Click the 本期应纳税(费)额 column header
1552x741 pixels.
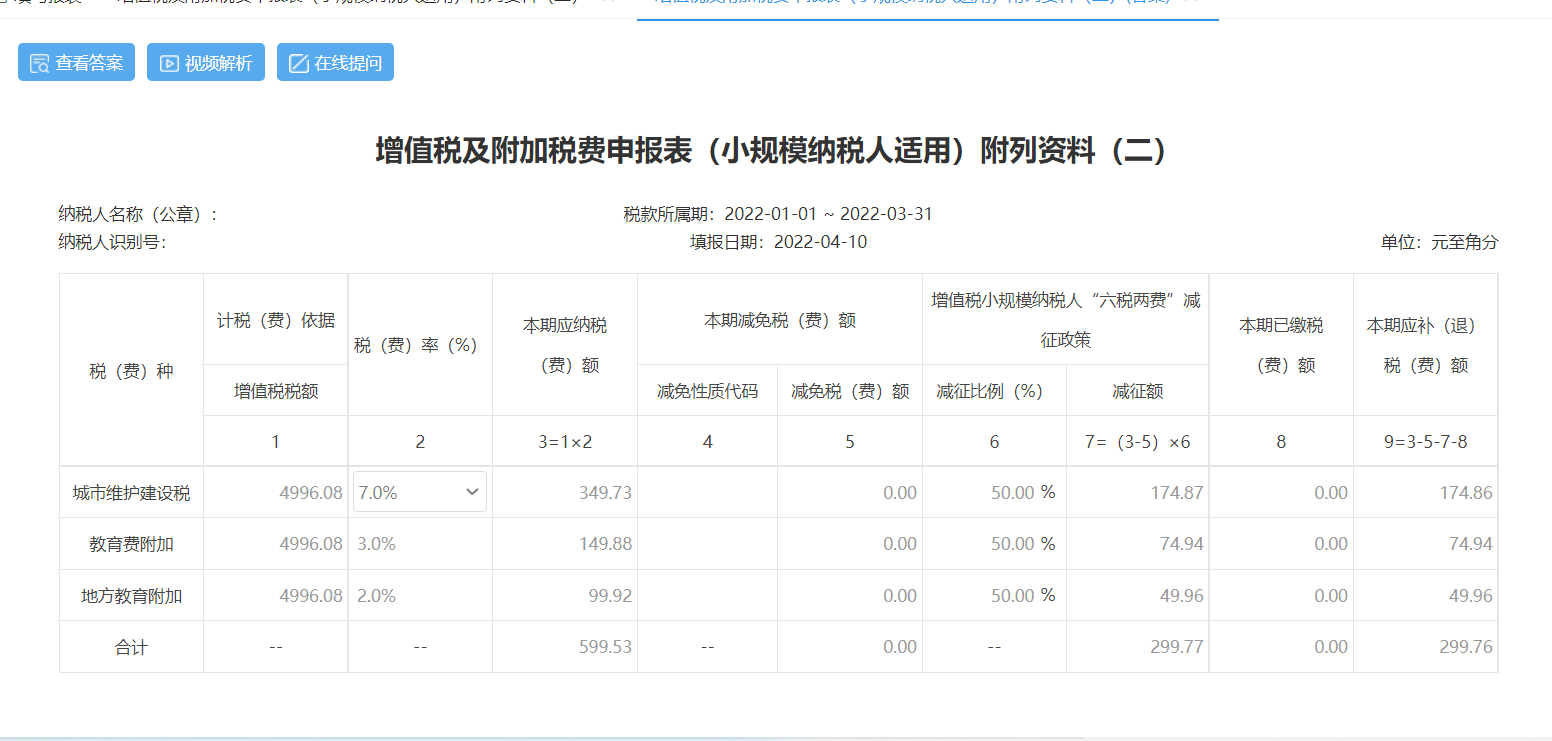pos(565,345)
